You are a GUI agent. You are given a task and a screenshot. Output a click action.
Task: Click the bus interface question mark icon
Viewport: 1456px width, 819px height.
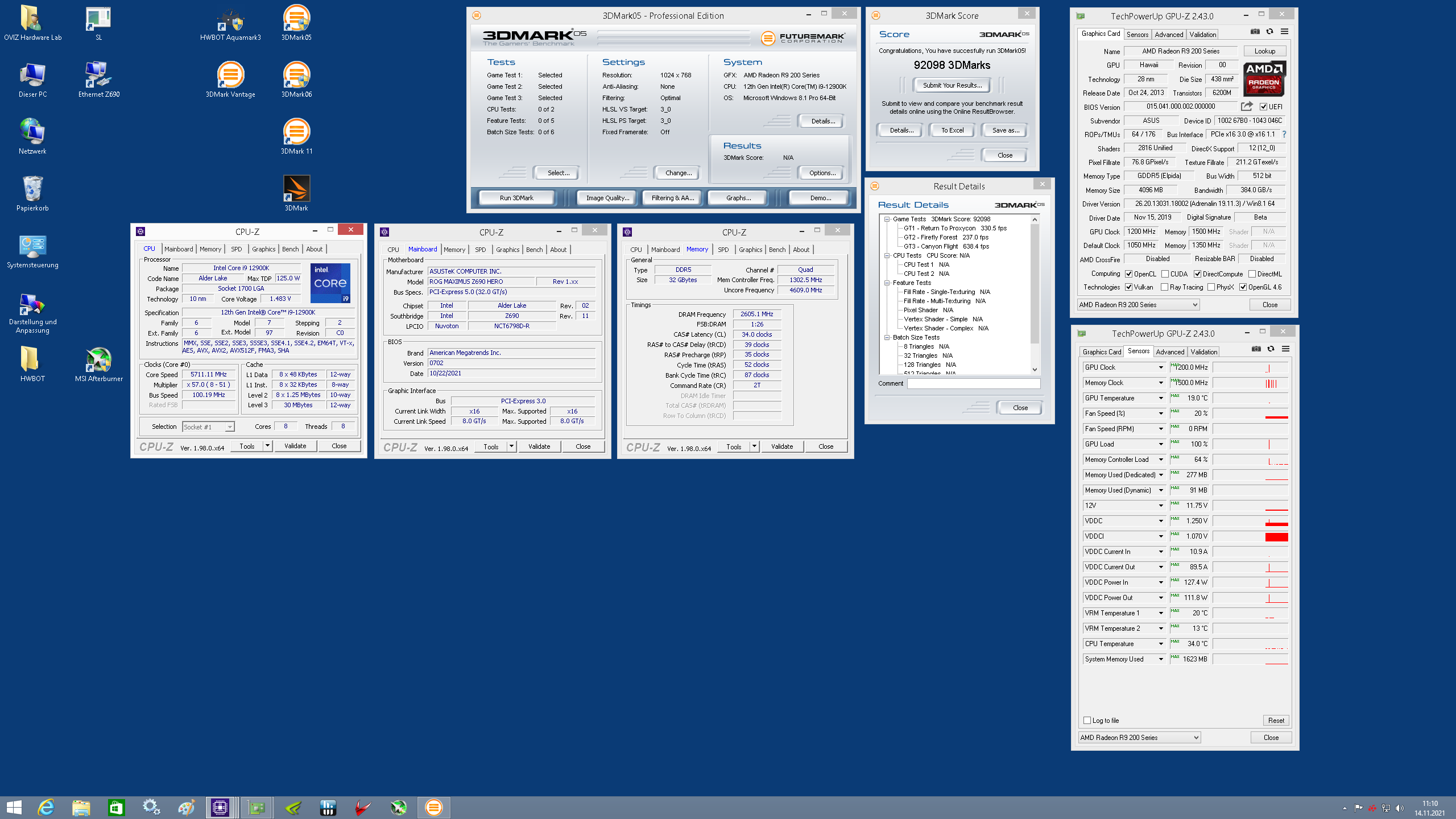[x=1284, y=134]
